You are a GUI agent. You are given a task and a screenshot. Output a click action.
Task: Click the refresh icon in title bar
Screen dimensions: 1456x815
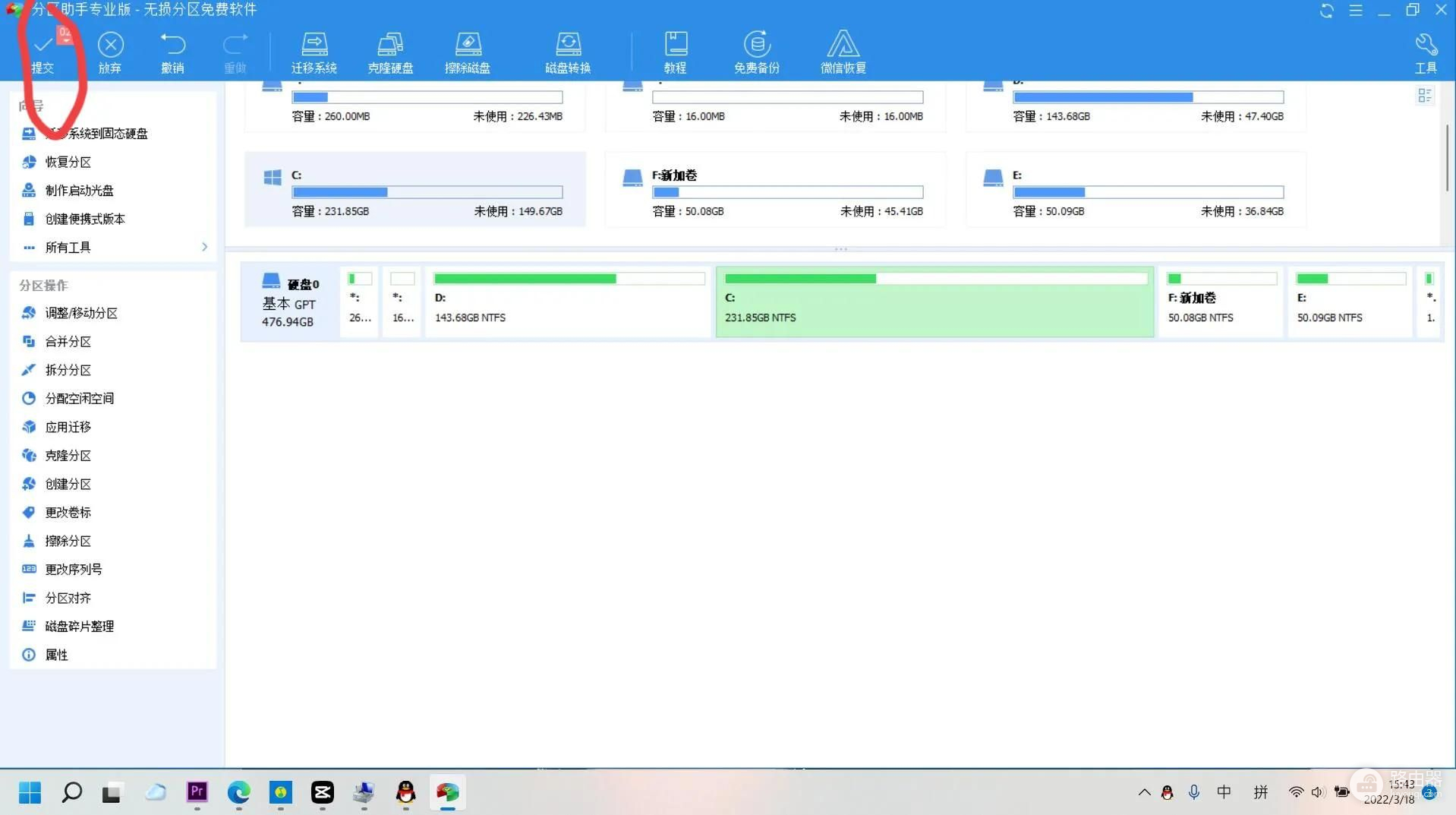point(1327,11)
